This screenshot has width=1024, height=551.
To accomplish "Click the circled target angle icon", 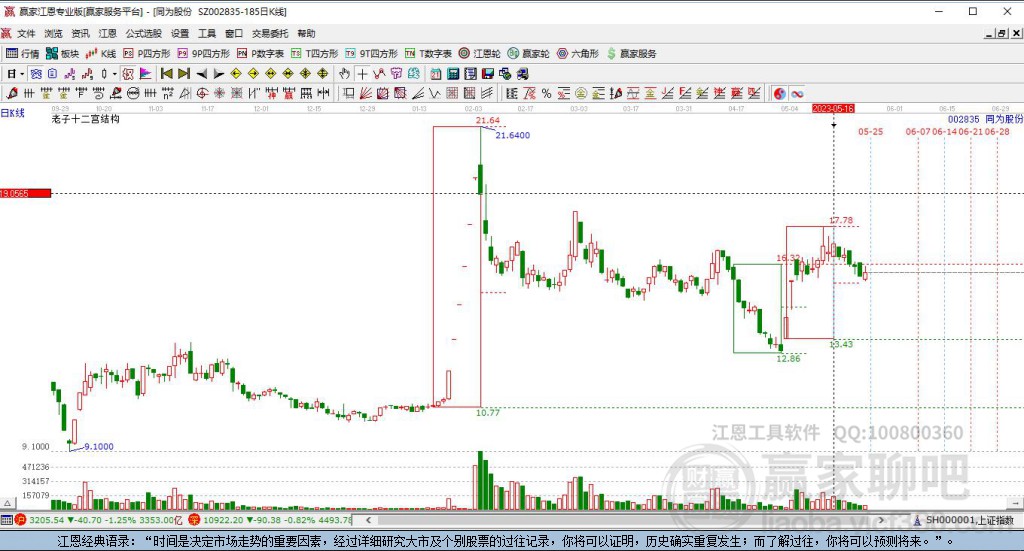I will tap(202, 93).
